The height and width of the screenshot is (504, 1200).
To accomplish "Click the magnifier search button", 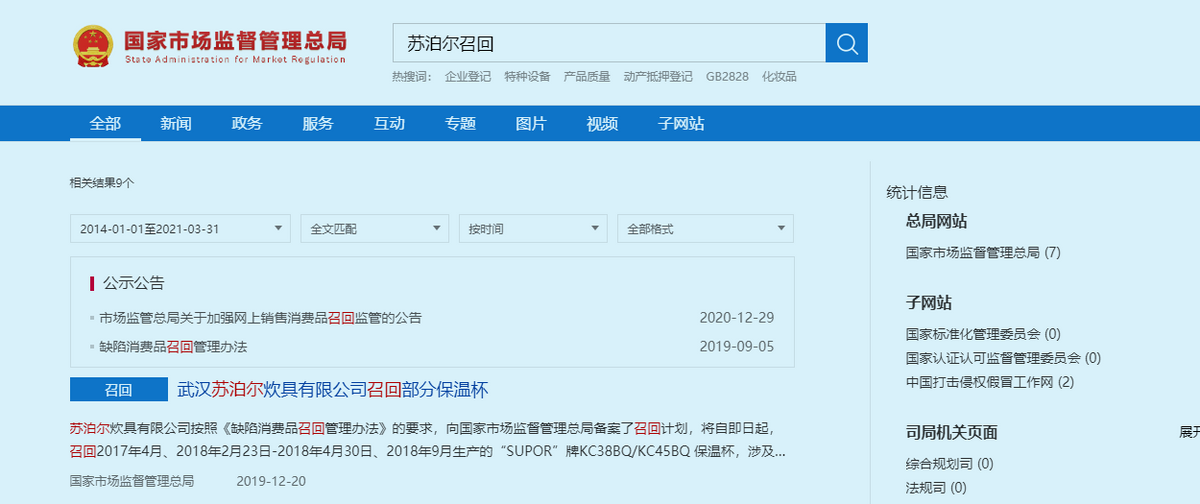I will pyautogui.click(x=846, y=43).
